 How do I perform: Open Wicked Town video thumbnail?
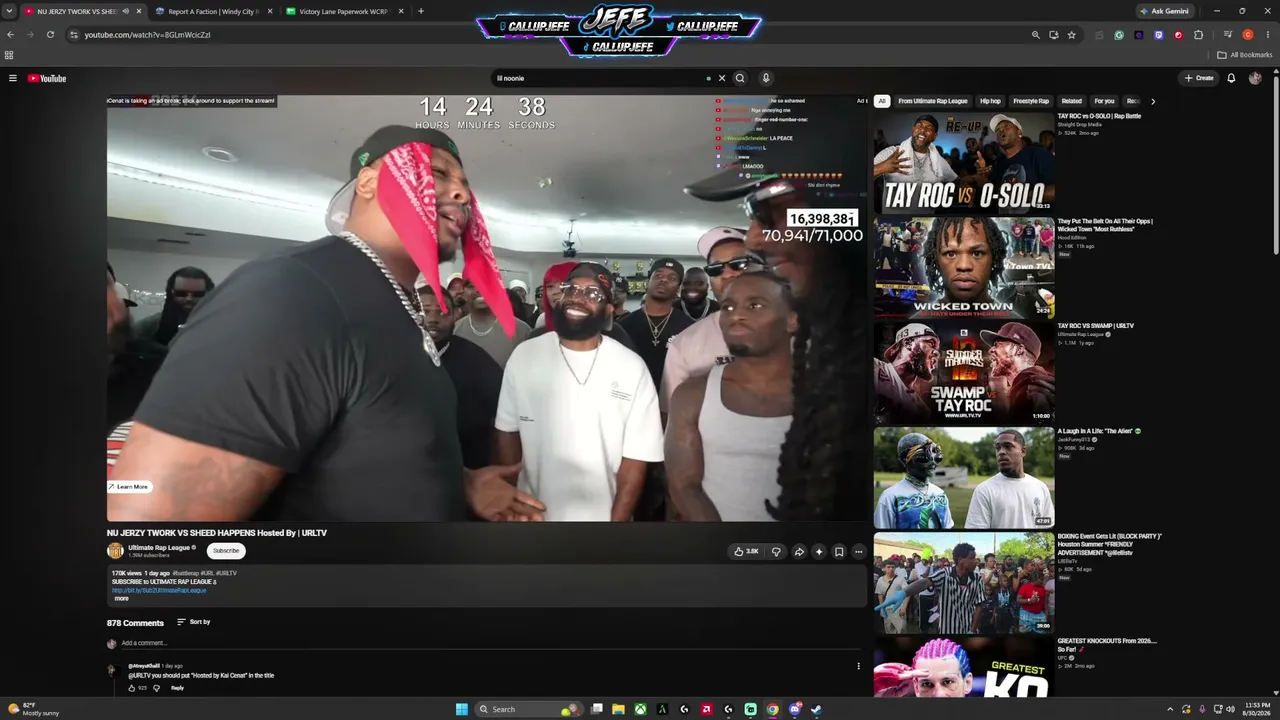coord(964,267)
